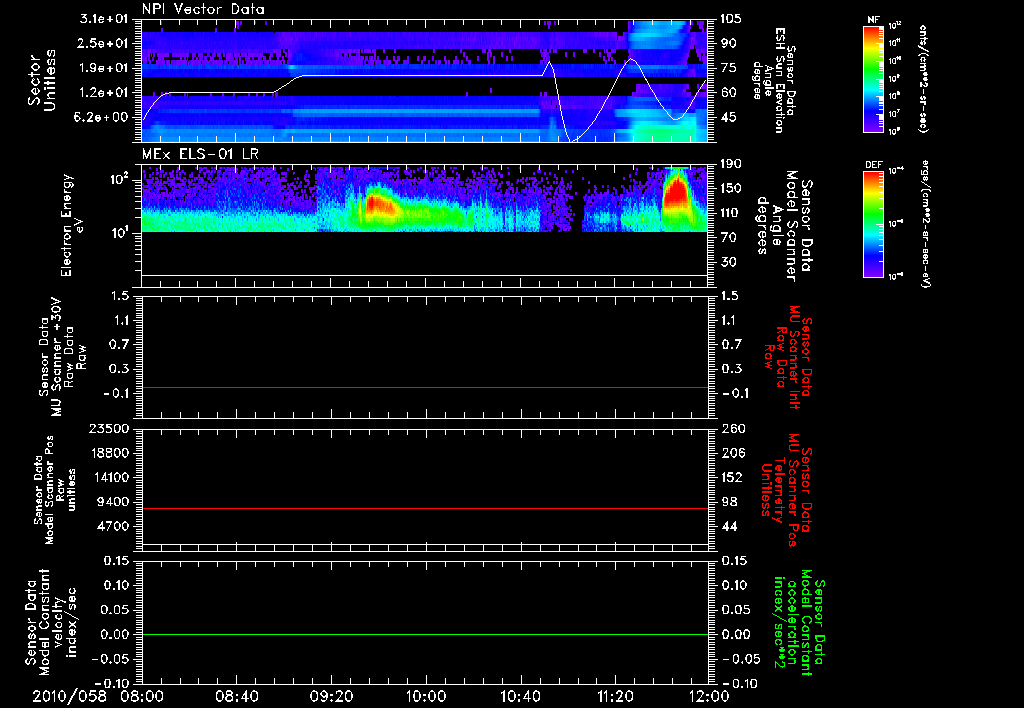Select the "MEx ELS-01 LR" panel title
Image resolution: width=1024 pixels, height=708 pixels.
pos(200,154)
